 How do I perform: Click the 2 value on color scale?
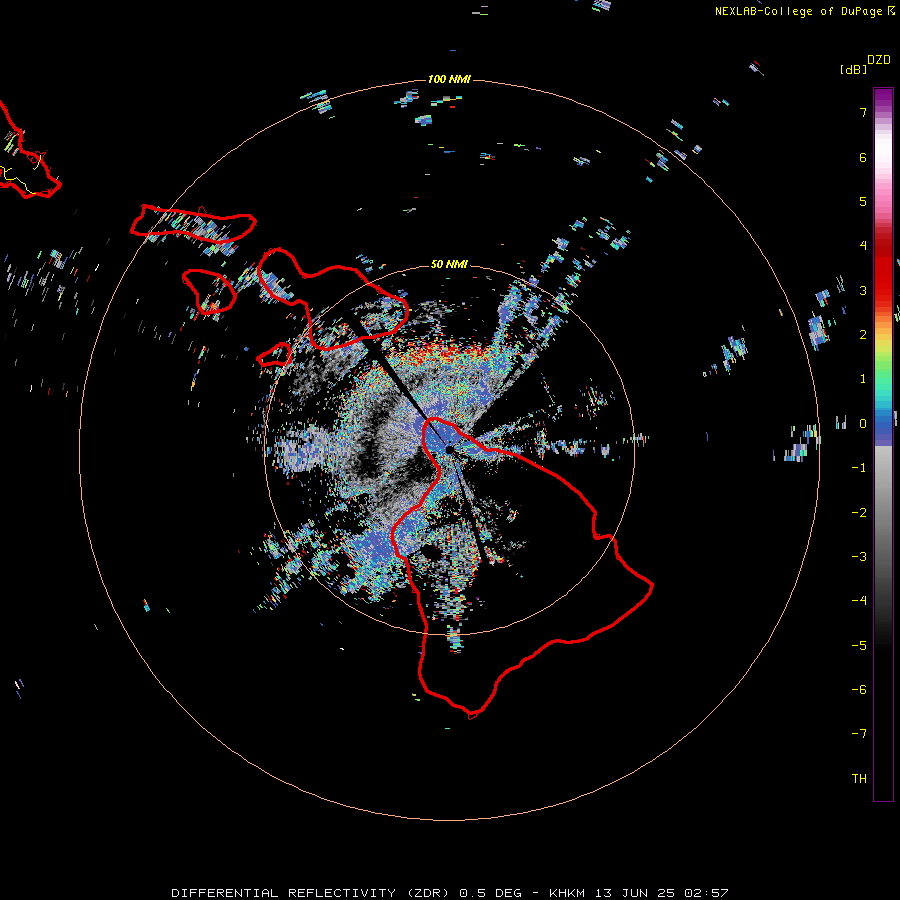coord(863,335)
